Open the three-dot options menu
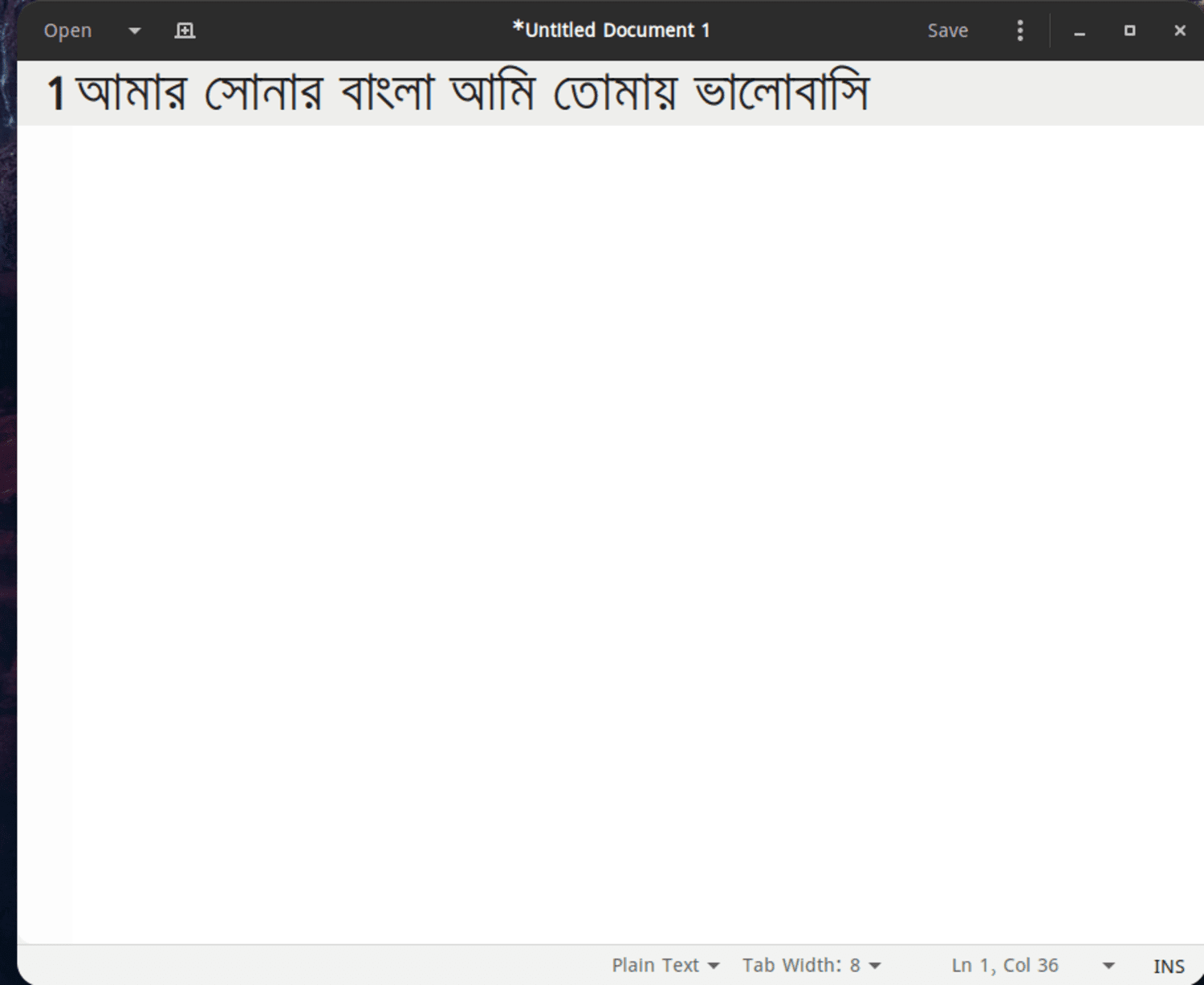 [1019, 31]
